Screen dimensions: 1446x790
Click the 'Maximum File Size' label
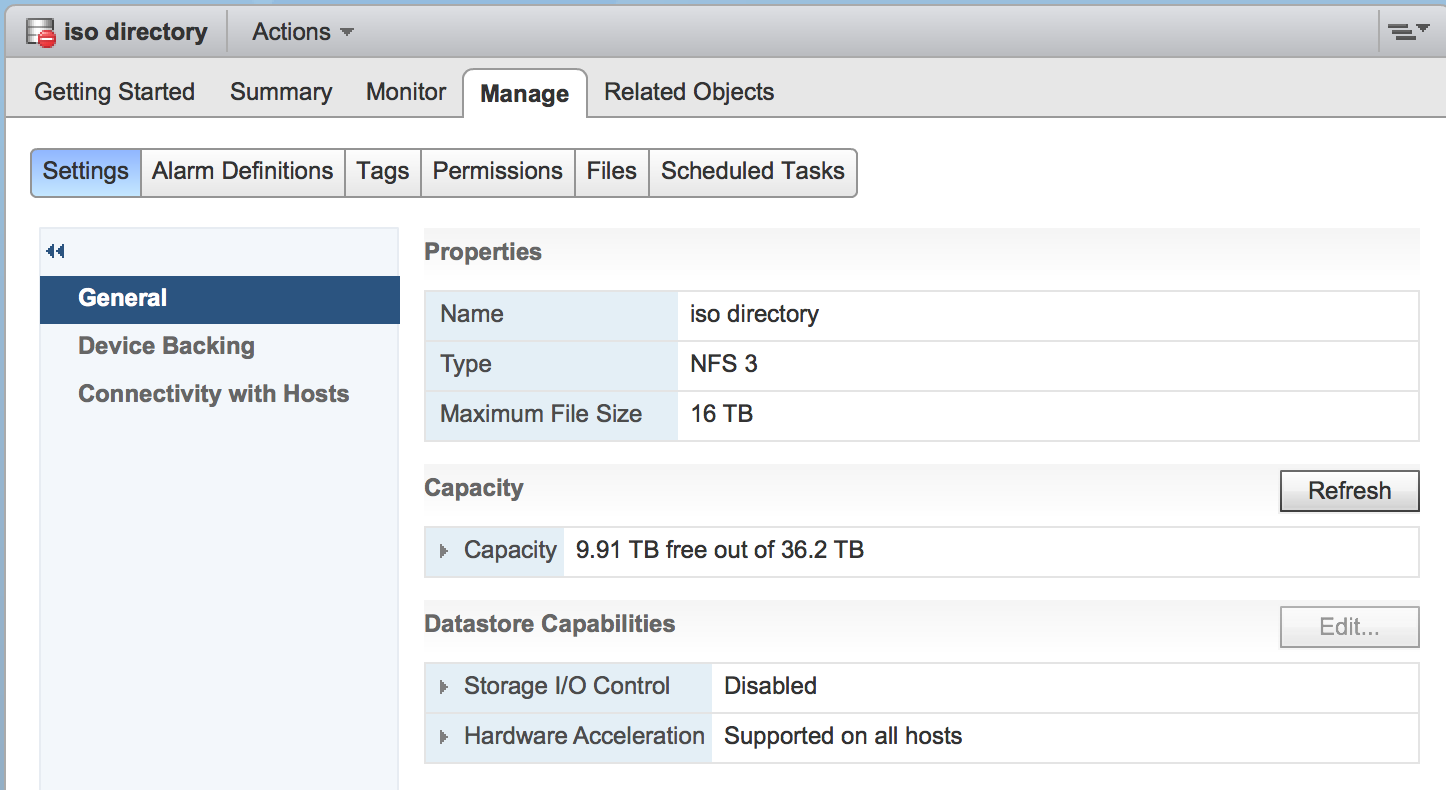click(541, 414)
